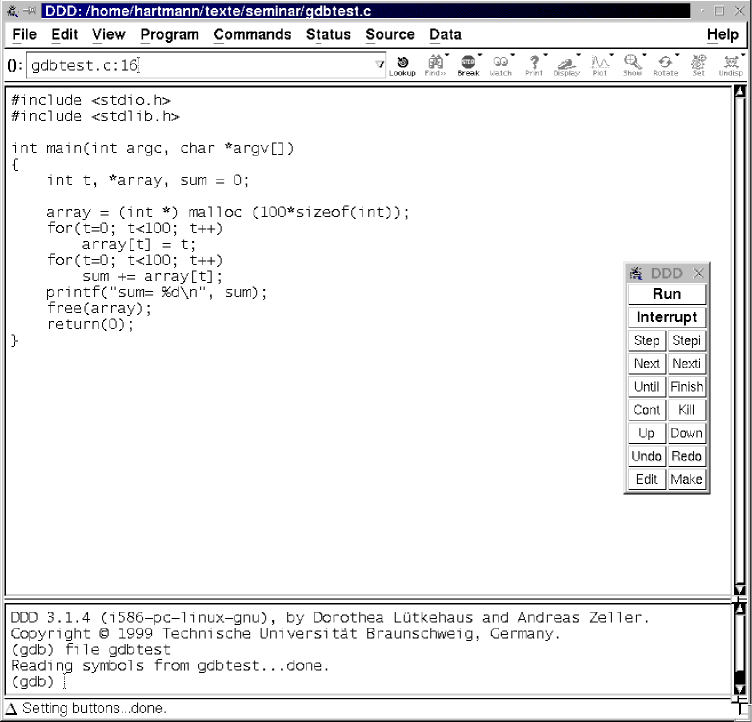Click the "array[t] = t;" line
The image size is (752, 722).
[139, 244]
